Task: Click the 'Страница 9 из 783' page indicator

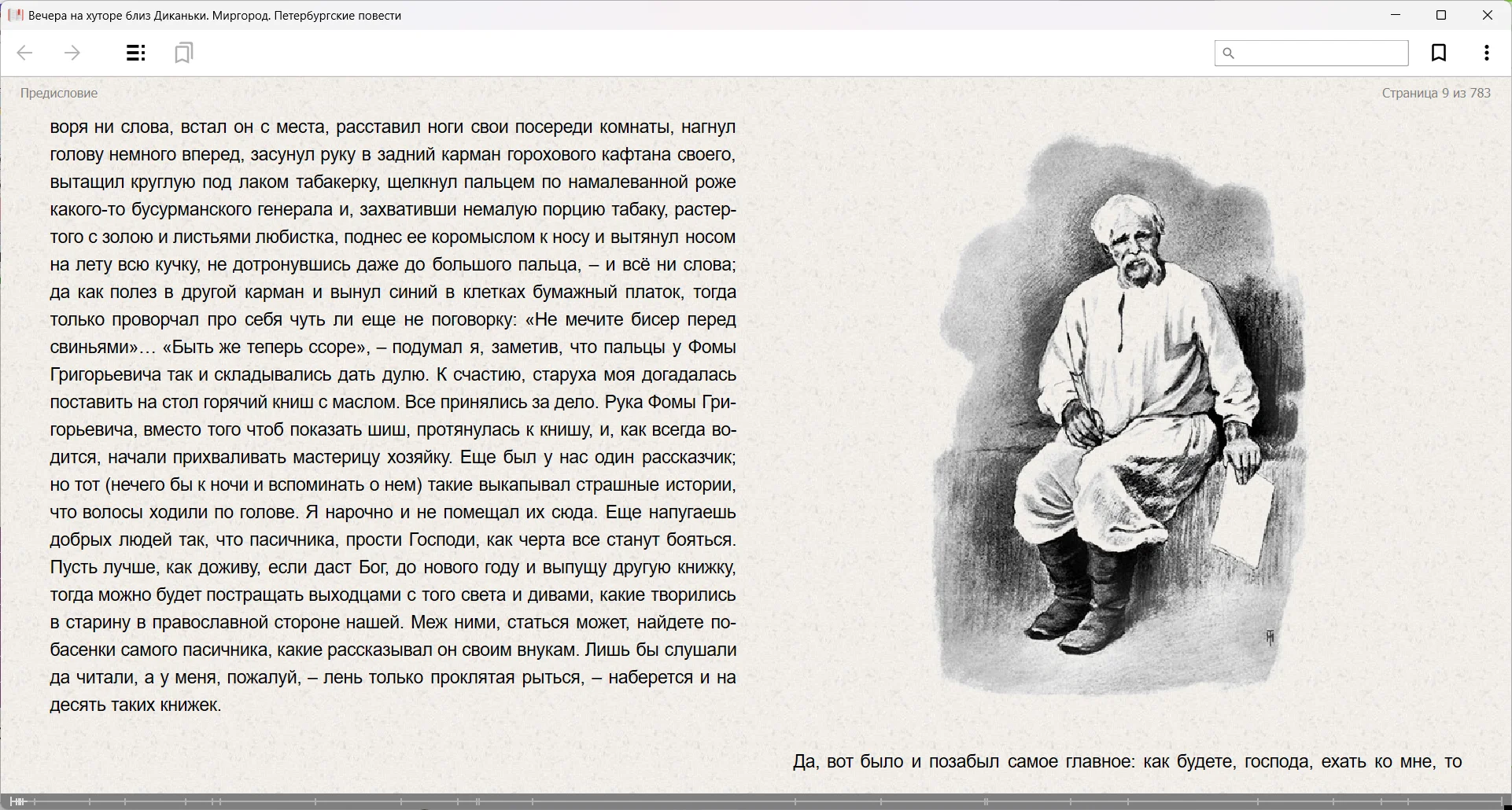Action: coord(1436,94)
